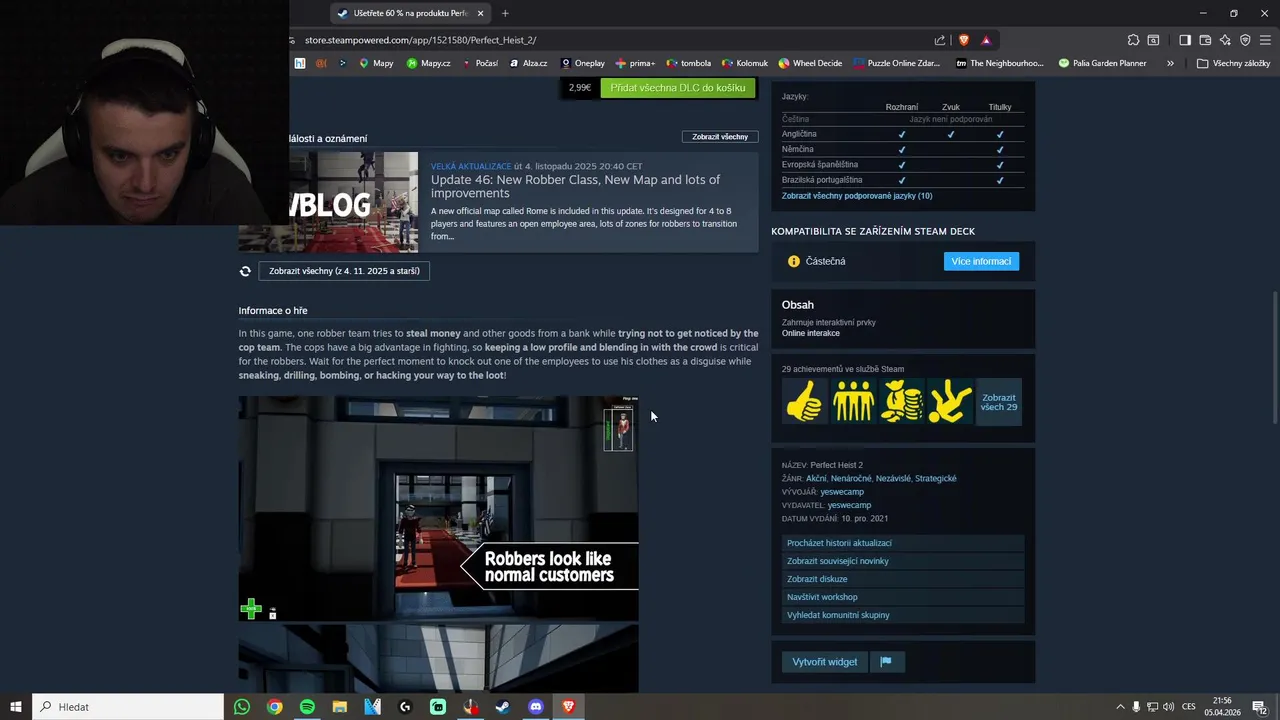
Task: Open the Kolomuk bookmark
Action: click(745, 63)
